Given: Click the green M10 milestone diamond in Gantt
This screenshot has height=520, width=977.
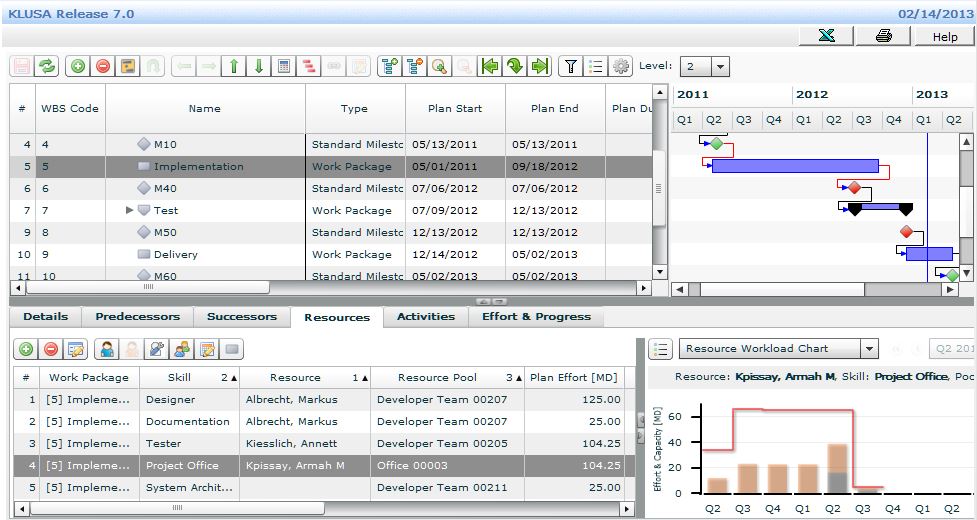Looking at the screenshot, I should (717, 144).
